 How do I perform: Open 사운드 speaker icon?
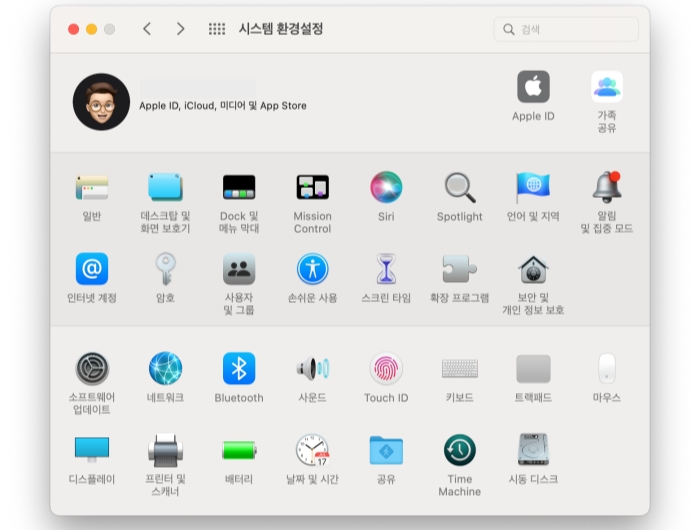pos(312,369)
